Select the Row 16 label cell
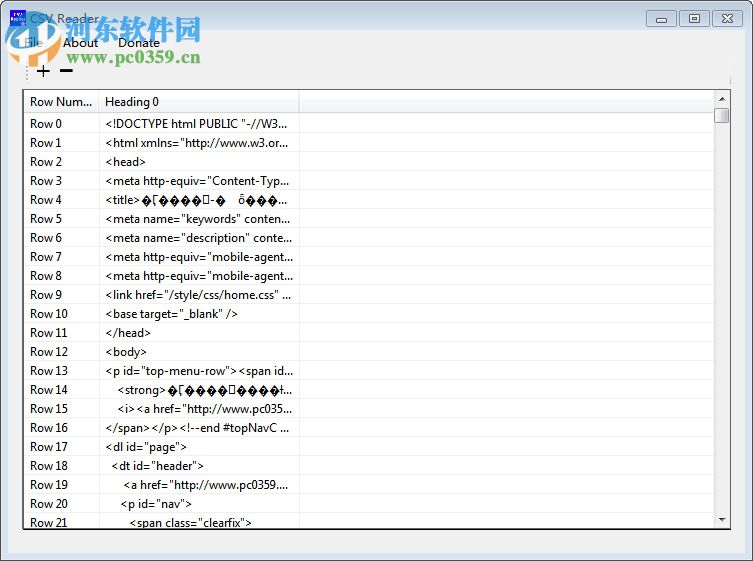Image resolution: width=753 pixels, height=561 pixels. click(62, 428)
